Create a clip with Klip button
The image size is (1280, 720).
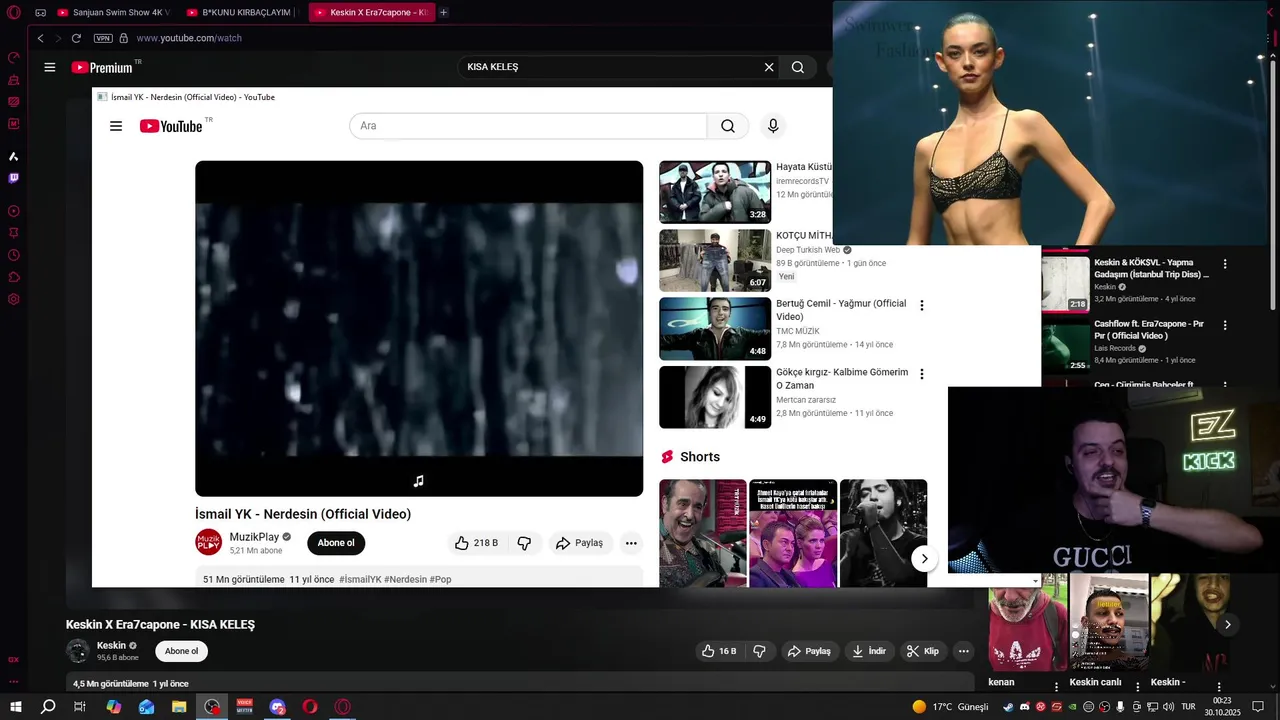point(923,651)
